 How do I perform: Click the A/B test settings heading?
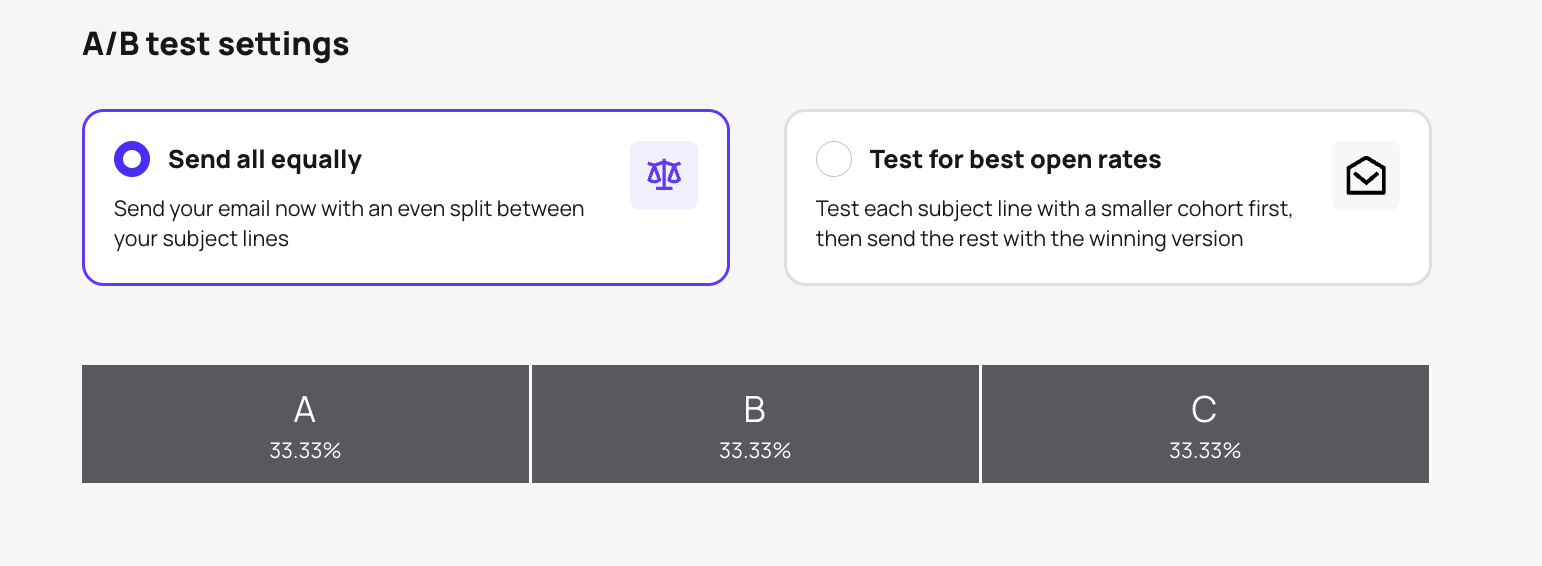(216, 44)
